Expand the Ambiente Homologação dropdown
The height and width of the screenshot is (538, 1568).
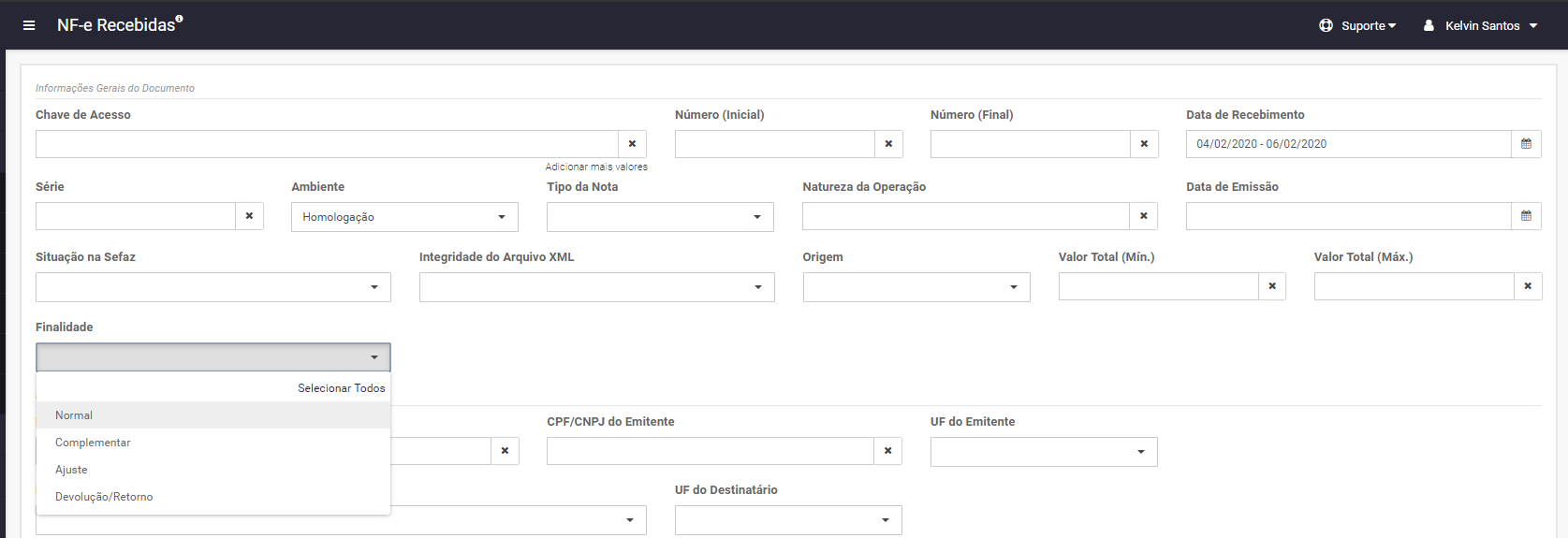click(404, 217)
